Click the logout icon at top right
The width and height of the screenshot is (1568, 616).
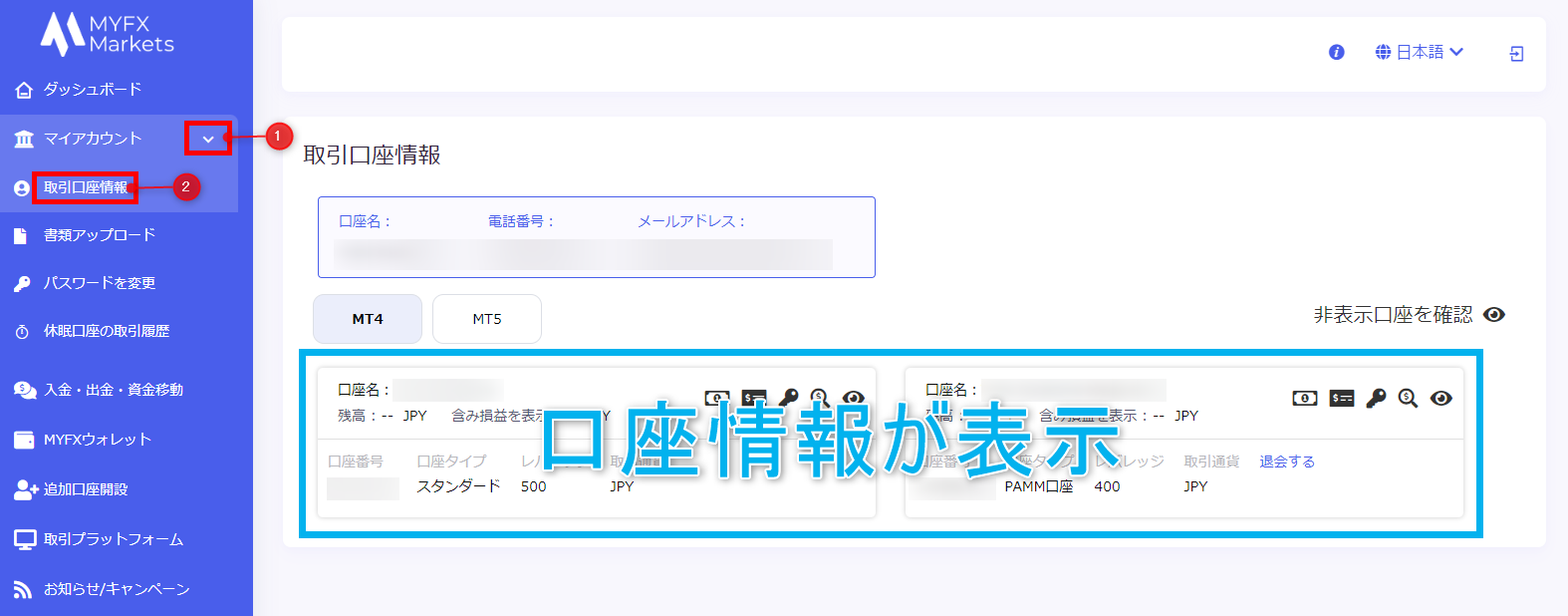(1516, 54)
